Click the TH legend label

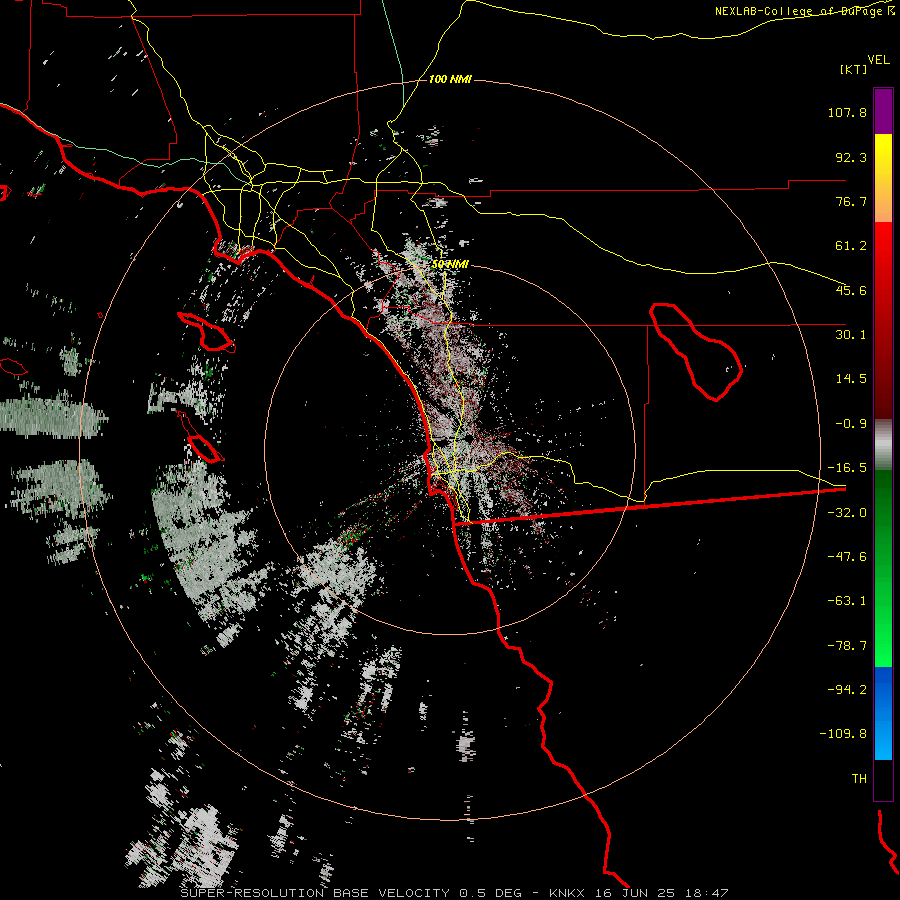859,779
